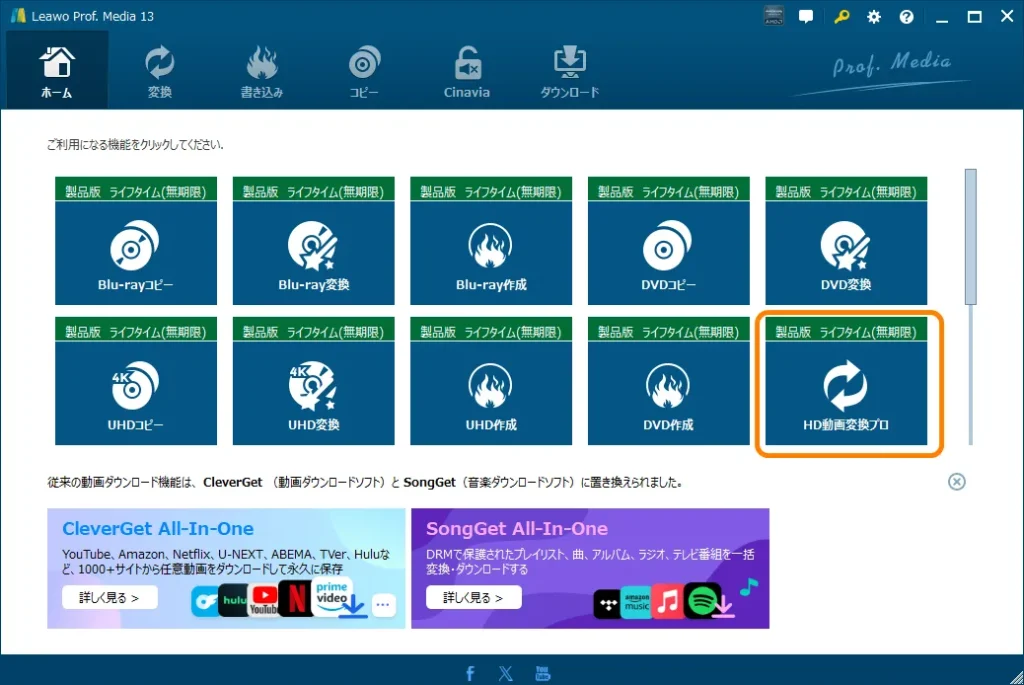Dismiss the download feature notice

click(x=957, y=481)
